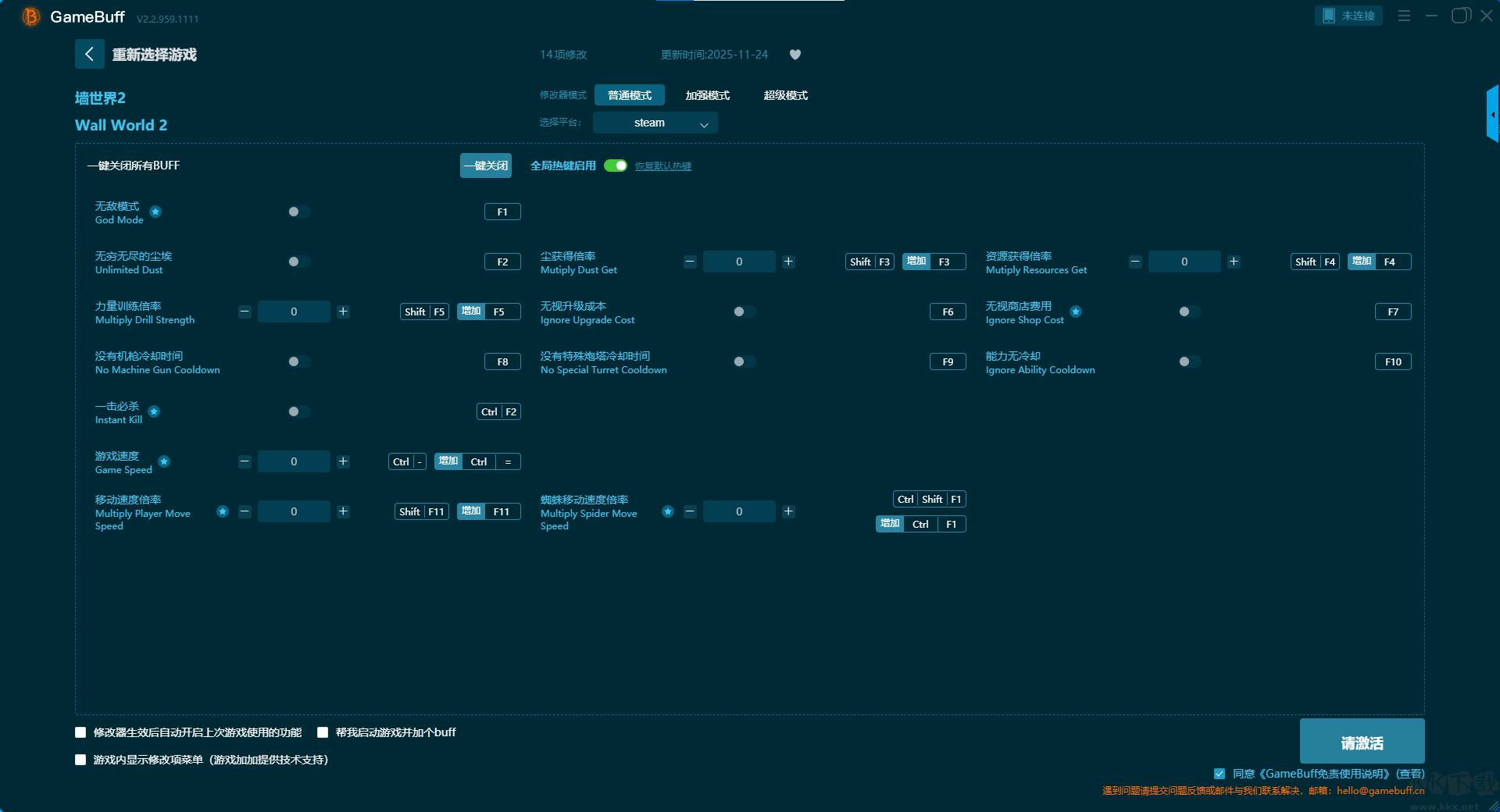Open the hamburger menu in title bar

click(1404, 16)
